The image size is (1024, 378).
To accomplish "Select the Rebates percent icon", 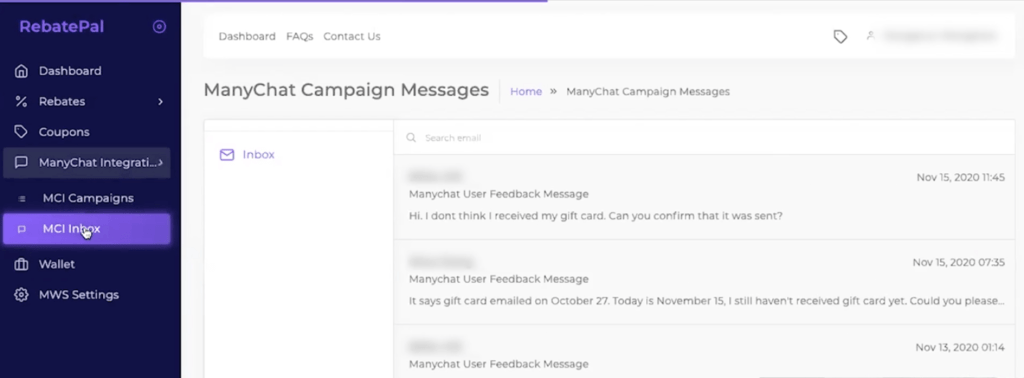I will [x=21, y=101].
